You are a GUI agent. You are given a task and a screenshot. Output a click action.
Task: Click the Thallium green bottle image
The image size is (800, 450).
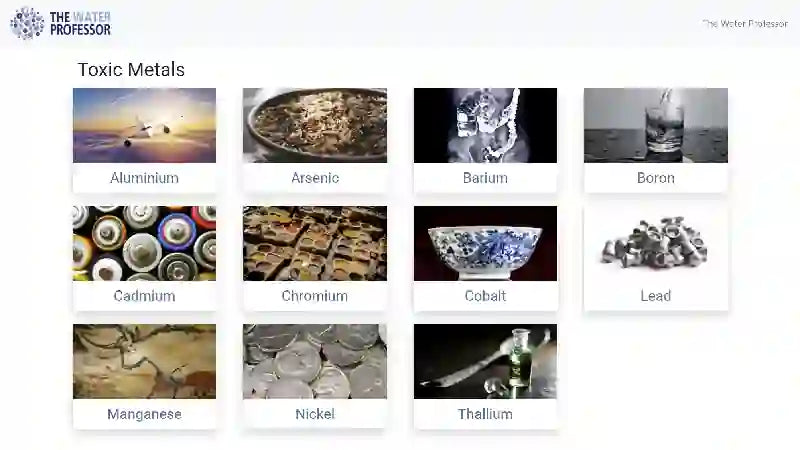[485, 361]
